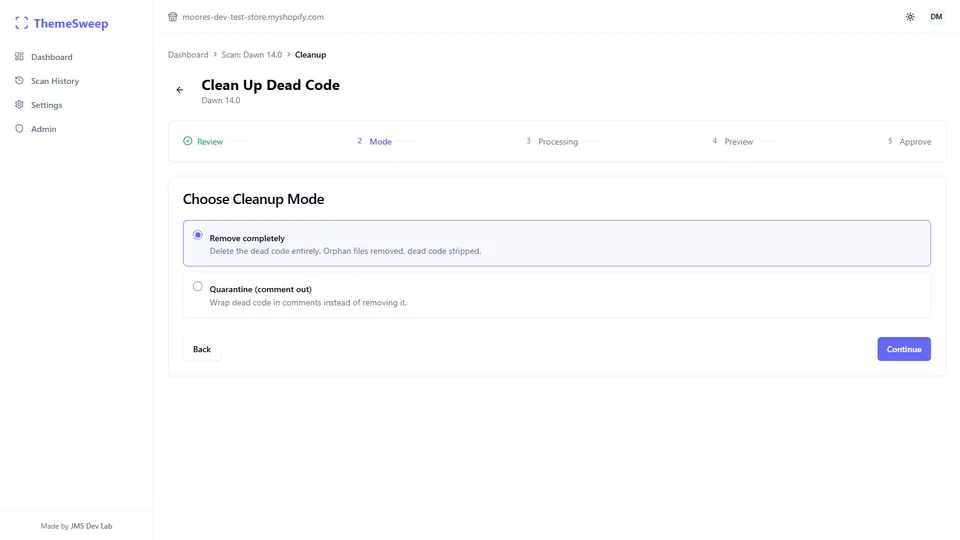Viewport: 960px width, 540px height.
Task: Click the Back button
Action: click(x=201, y=349)
